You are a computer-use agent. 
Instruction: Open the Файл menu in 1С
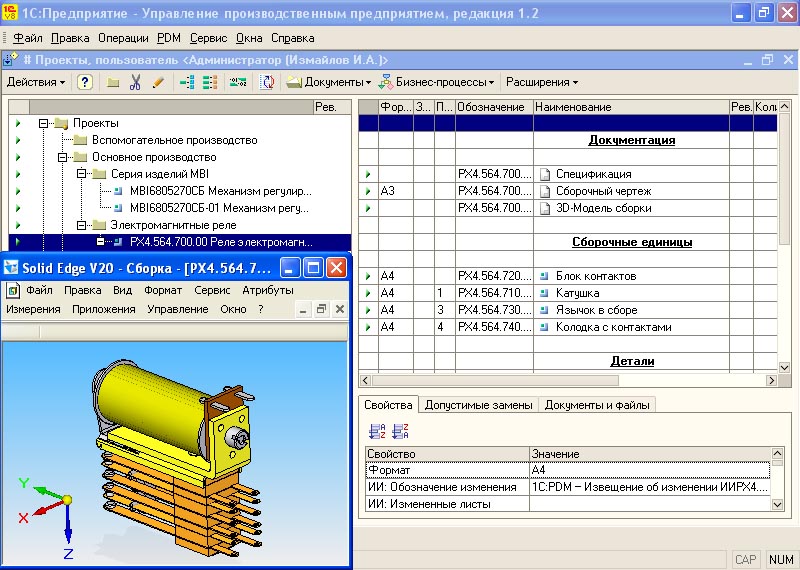coord(28,38)
